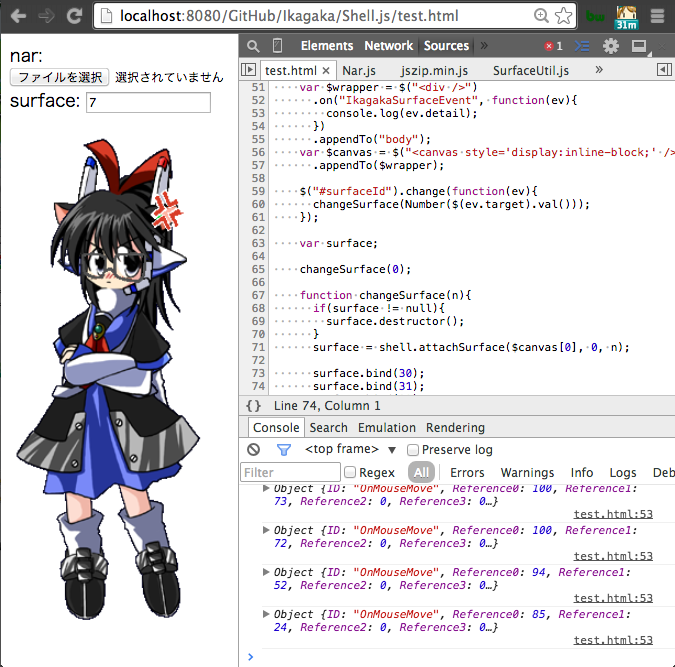Switch to the Elements panel
This screenshot has width=675, height=667.
coord(327,46)
